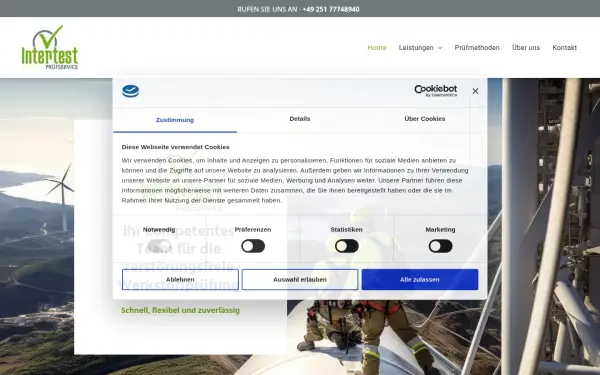Close the cookie consent dialog
This screenshot has width=600, height=375.
tap(475, 91)
